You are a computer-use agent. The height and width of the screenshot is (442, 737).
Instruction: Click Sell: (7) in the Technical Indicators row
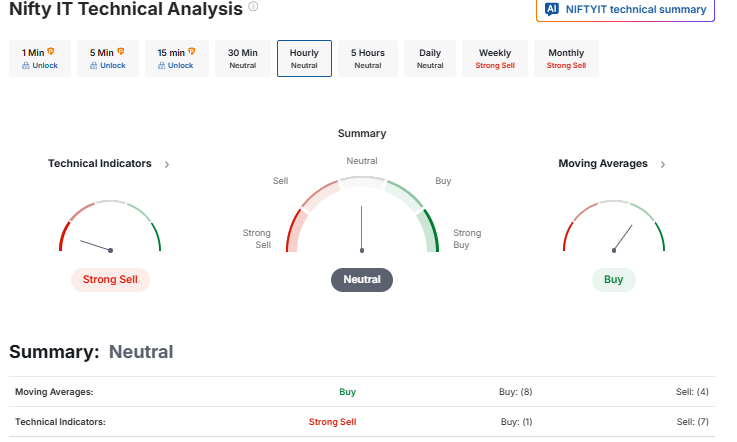pyautogui.click(x=693, y=422)
